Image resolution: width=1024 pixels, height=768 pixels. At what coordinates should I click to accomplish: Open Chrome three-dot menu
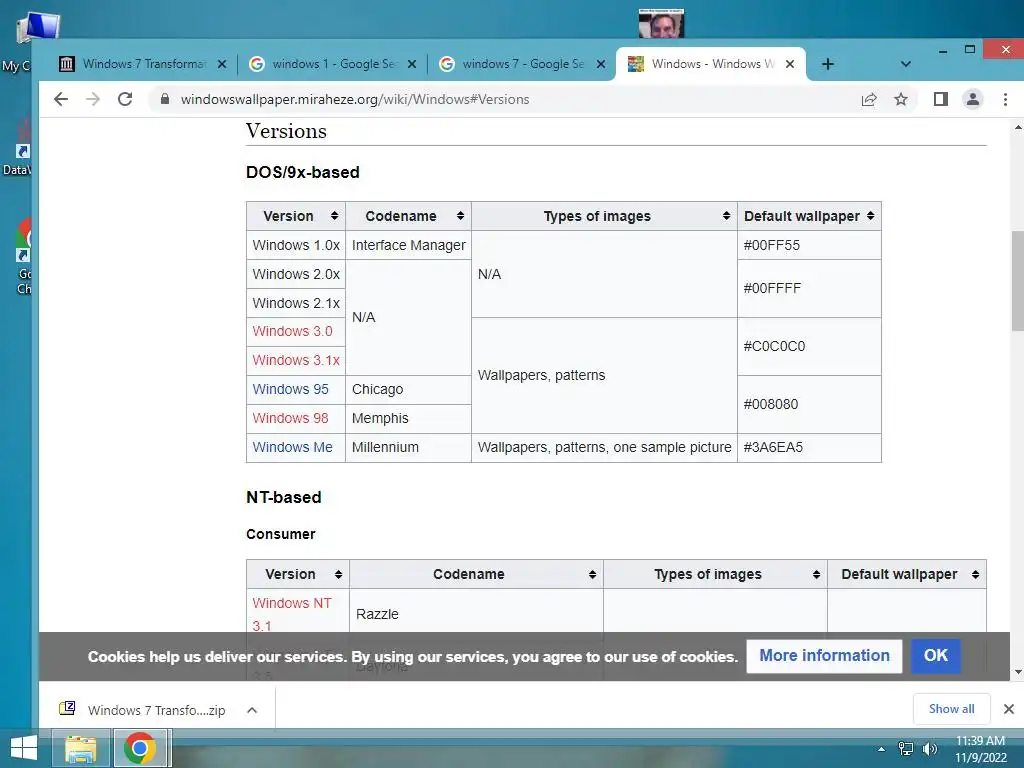(1005, 99)
